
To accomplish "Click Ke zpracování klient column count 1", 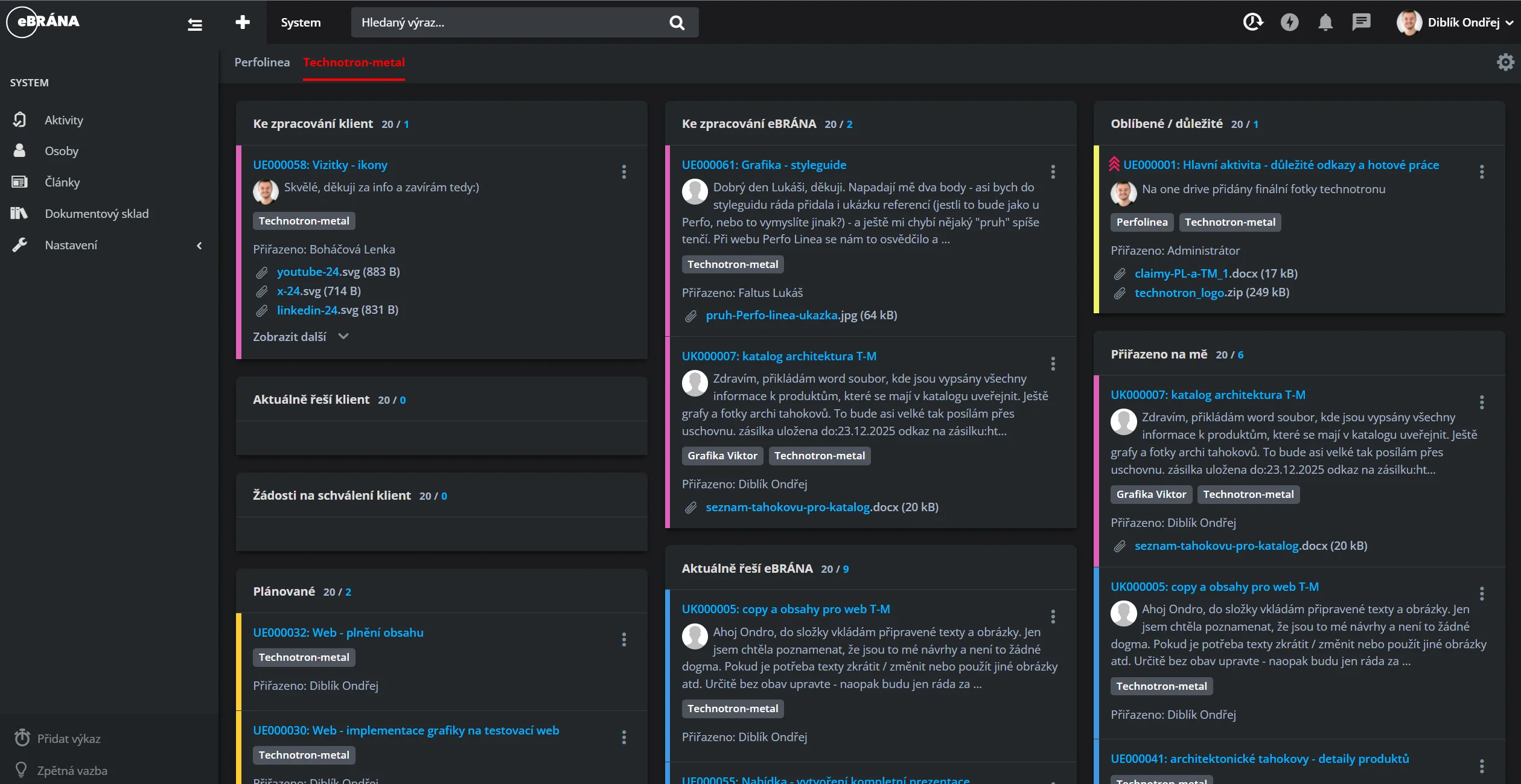I will click(x=406, y=124).
